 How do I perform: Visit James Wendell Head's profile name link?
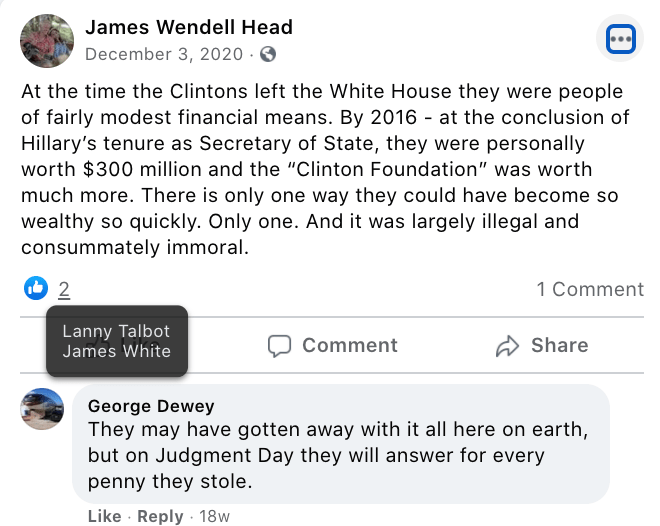[x=189, y=27]
